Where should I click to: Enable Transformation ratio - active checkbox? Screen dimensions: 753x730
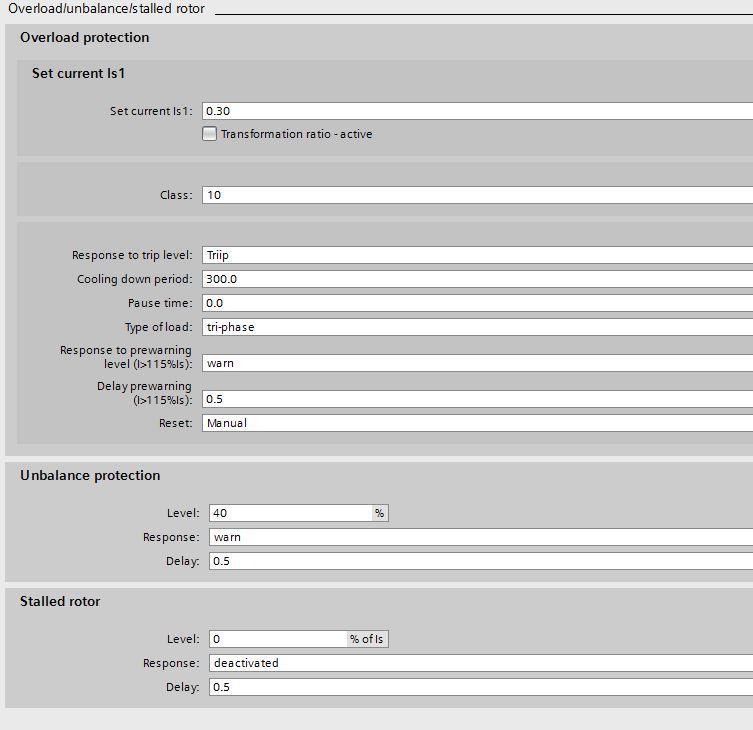[x=209, y=134]
